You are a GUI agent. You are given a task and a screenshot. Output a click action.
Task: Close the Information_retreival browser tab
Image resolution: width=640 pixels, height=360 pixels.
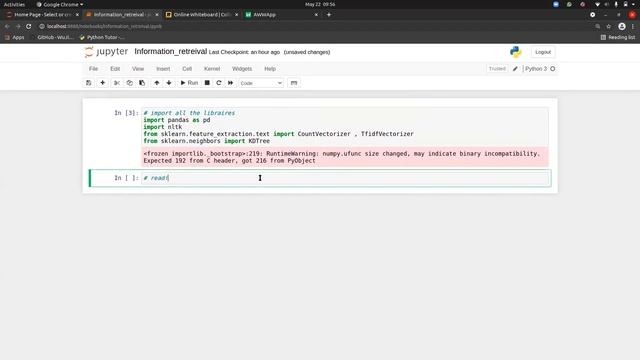click(157, 15)
